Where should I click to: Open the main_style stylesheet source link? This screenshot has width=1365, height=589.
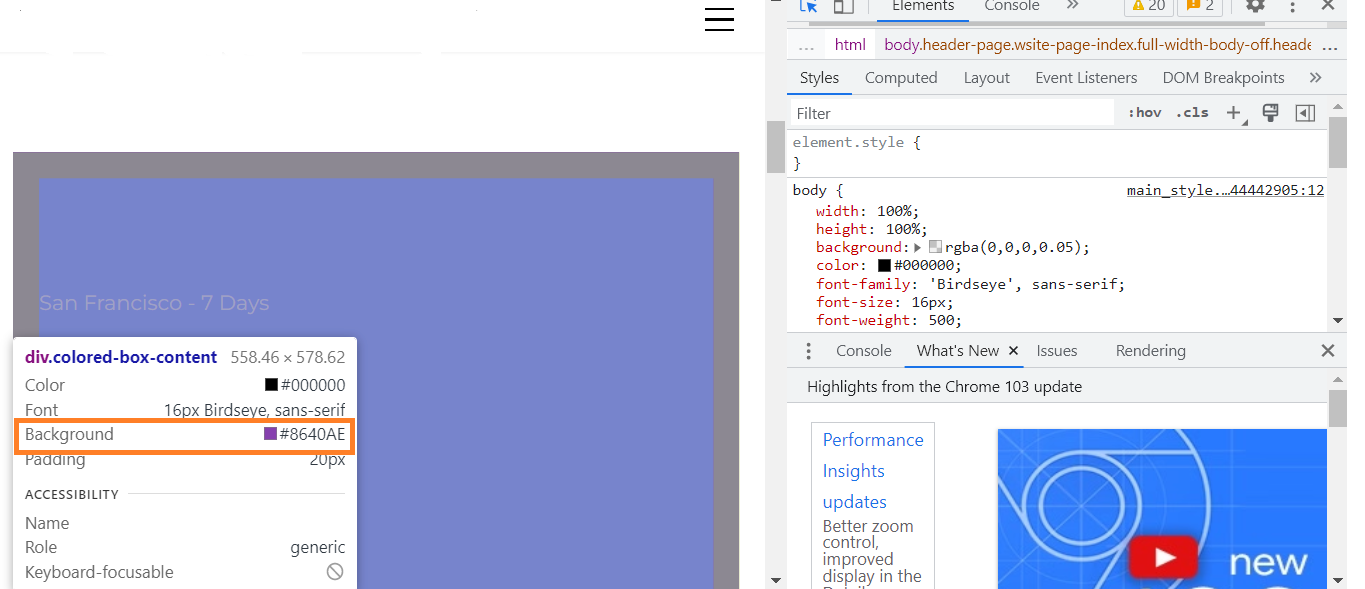click(1225, 190)
